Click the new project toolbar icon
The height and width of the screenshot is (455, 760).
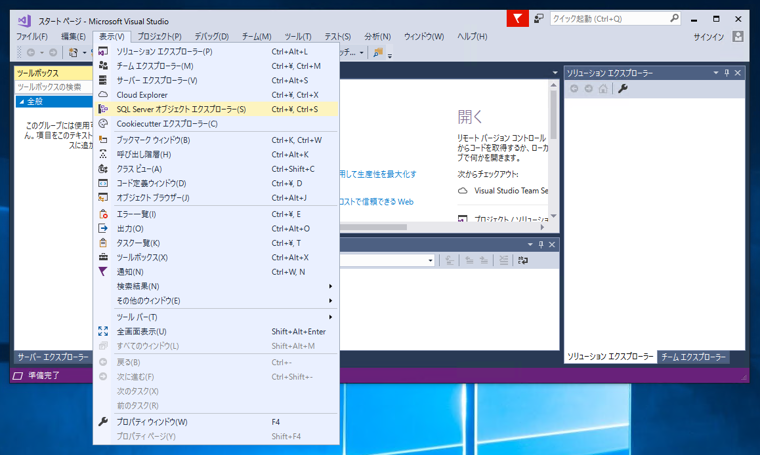click(73, 52)
